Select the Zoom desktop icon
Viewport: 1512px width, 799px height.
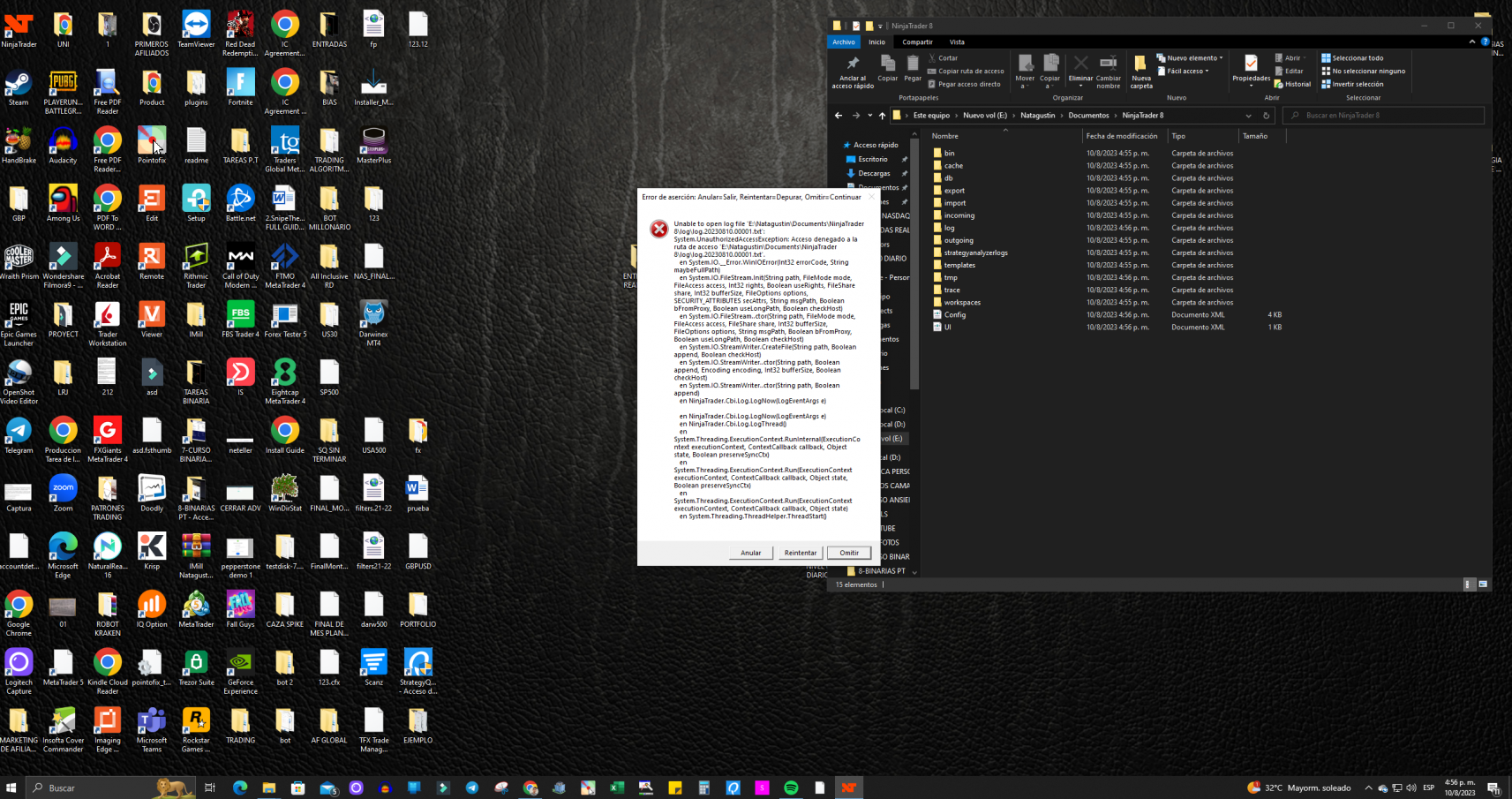tap(63, 494)
